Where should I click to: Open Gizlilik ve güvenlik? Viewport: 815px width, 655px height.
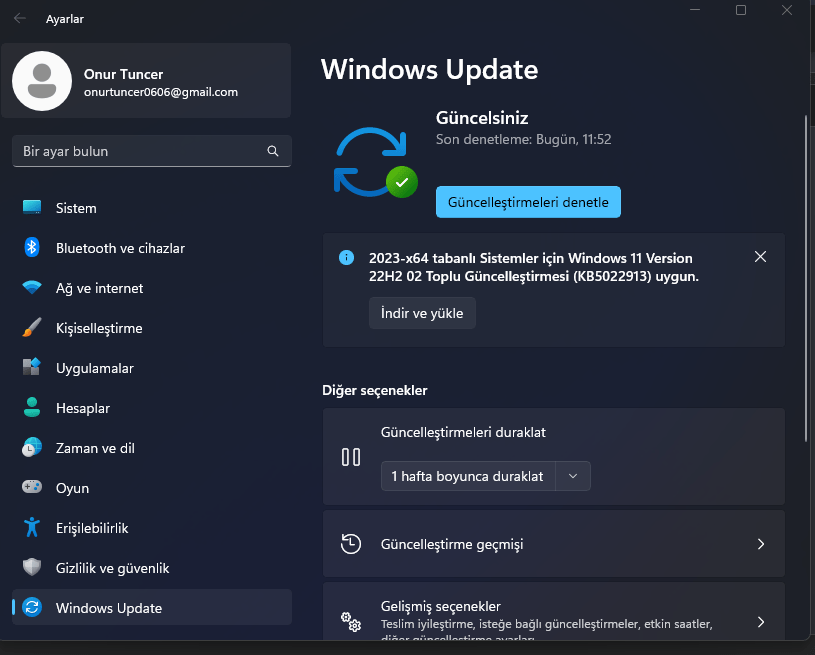151,568
